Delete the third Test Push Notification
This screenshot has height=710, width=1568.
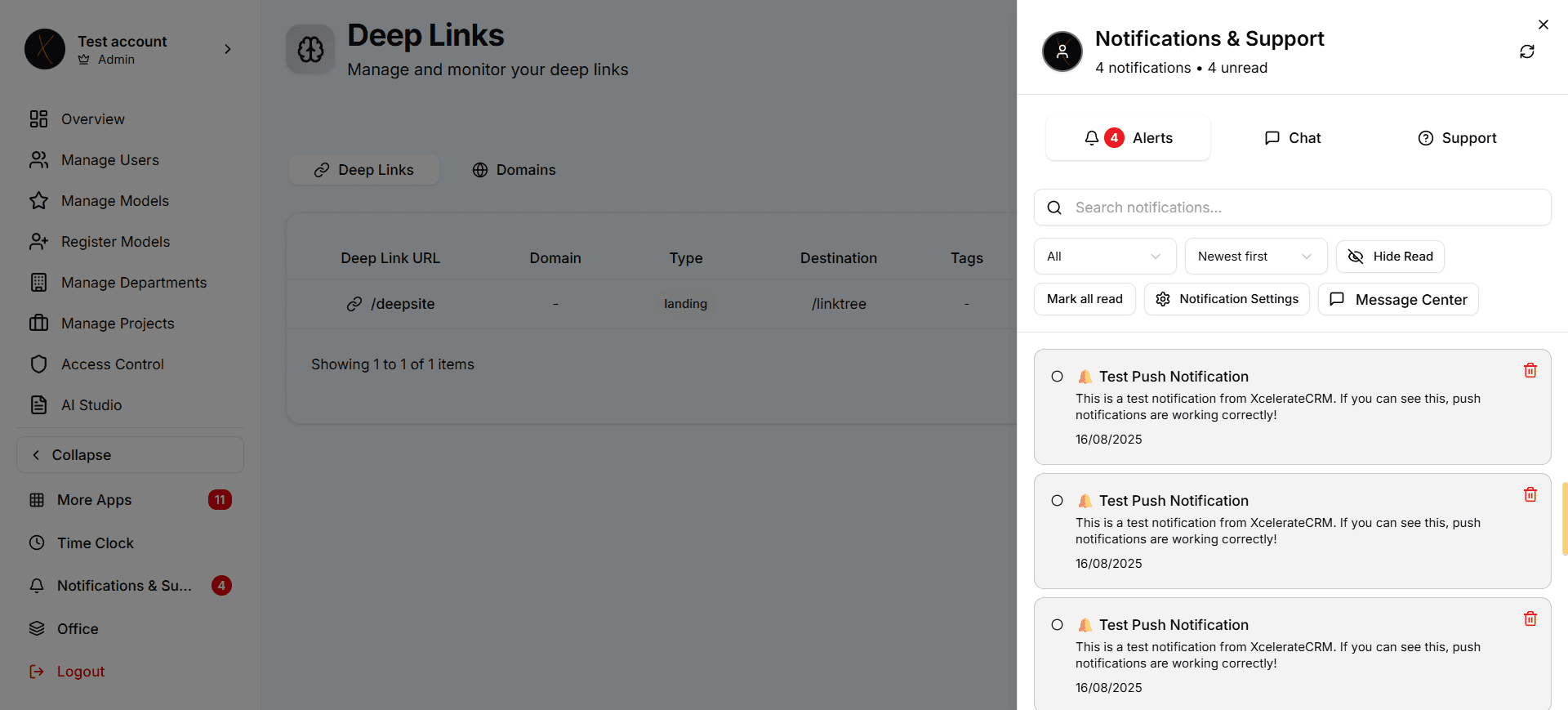pos(1530,618)
